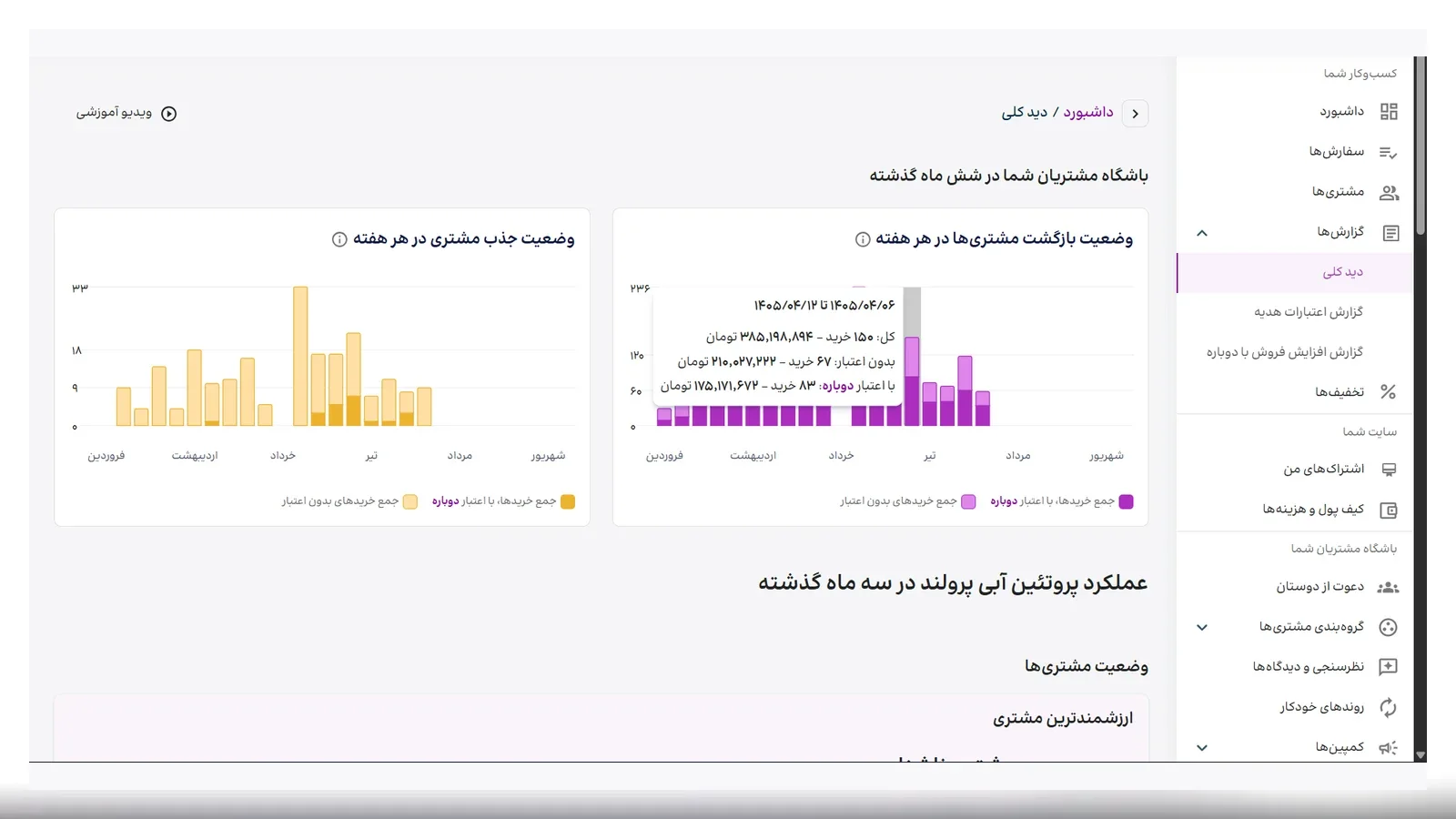Click the ویدیو آموزشی link text
The height and width of the screenshot is (819, 1456).
pos(114,113)
